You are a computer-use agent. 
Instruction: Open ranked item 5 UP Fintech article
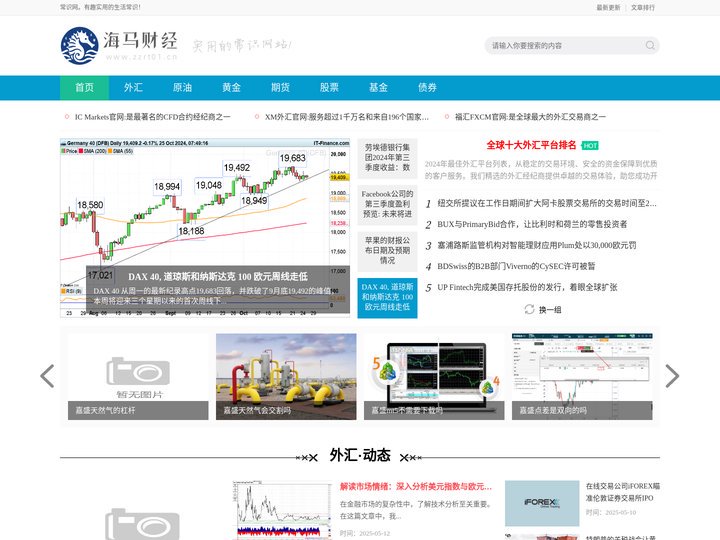click(x=527, y=287)
